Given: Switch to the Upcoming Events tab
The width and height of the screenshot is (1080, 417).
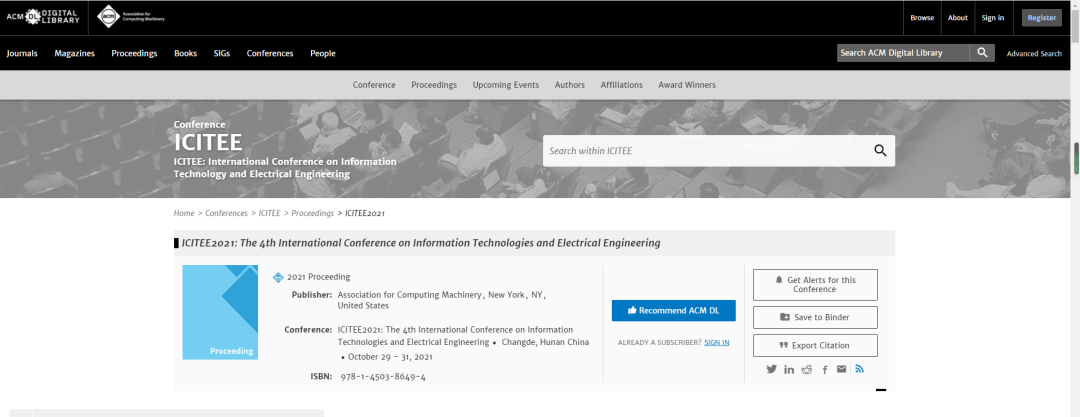Looking at the screenshot, I should (506, 85).
